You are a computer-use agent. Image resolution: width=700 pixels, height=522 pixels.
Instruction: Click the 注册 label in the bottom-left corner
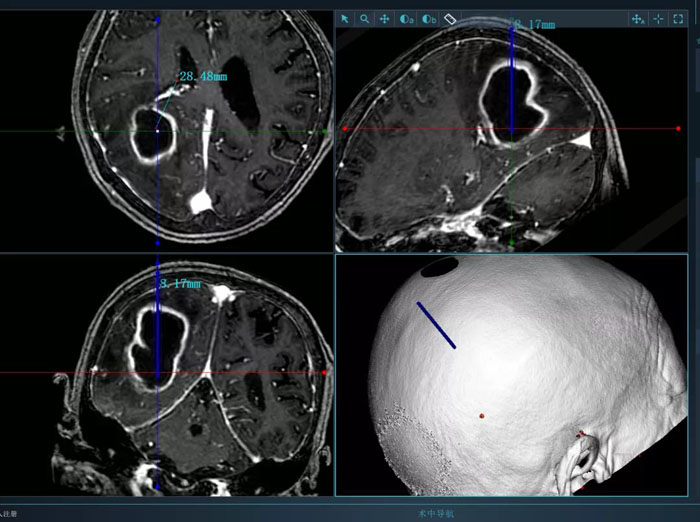(x=9, y=512)
